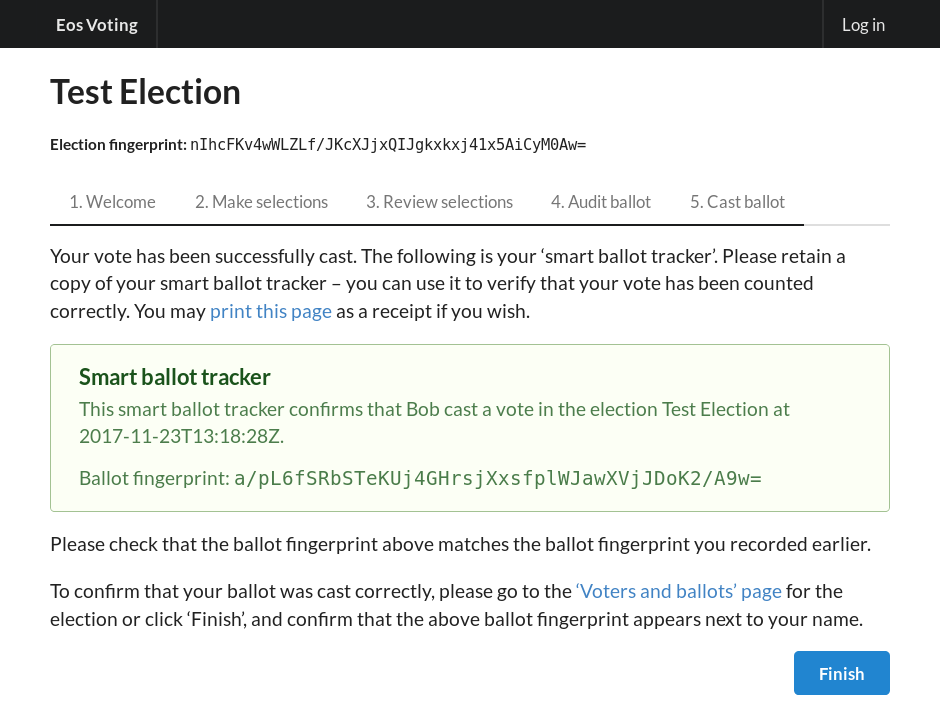Open the Eos Voting home link
Image resolution: width=940 pixels, height=720 pixels.
click(97, 25)
